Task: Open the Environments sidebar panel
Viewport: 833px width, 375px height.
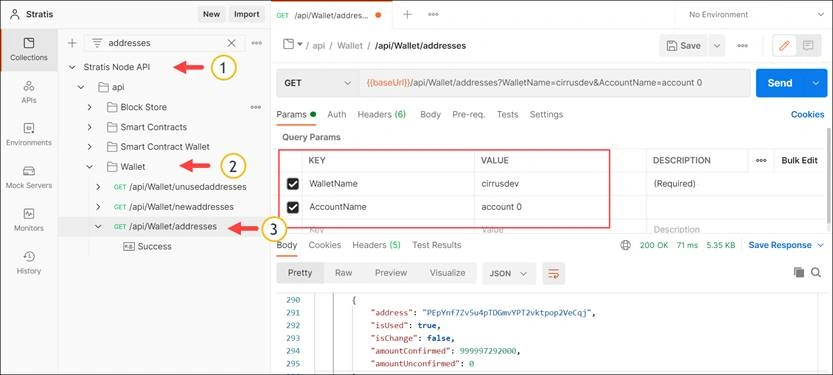Action: click(29, 135)
